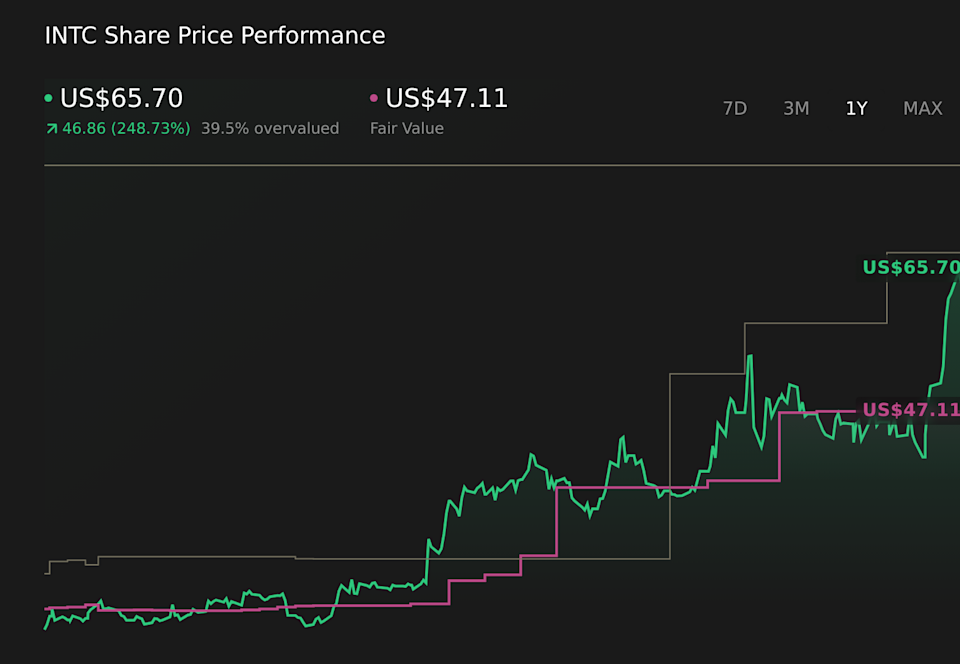Click the 248.73% gain percentage text
The width and height of the screenshot is (960, 664).
point(152,128)
